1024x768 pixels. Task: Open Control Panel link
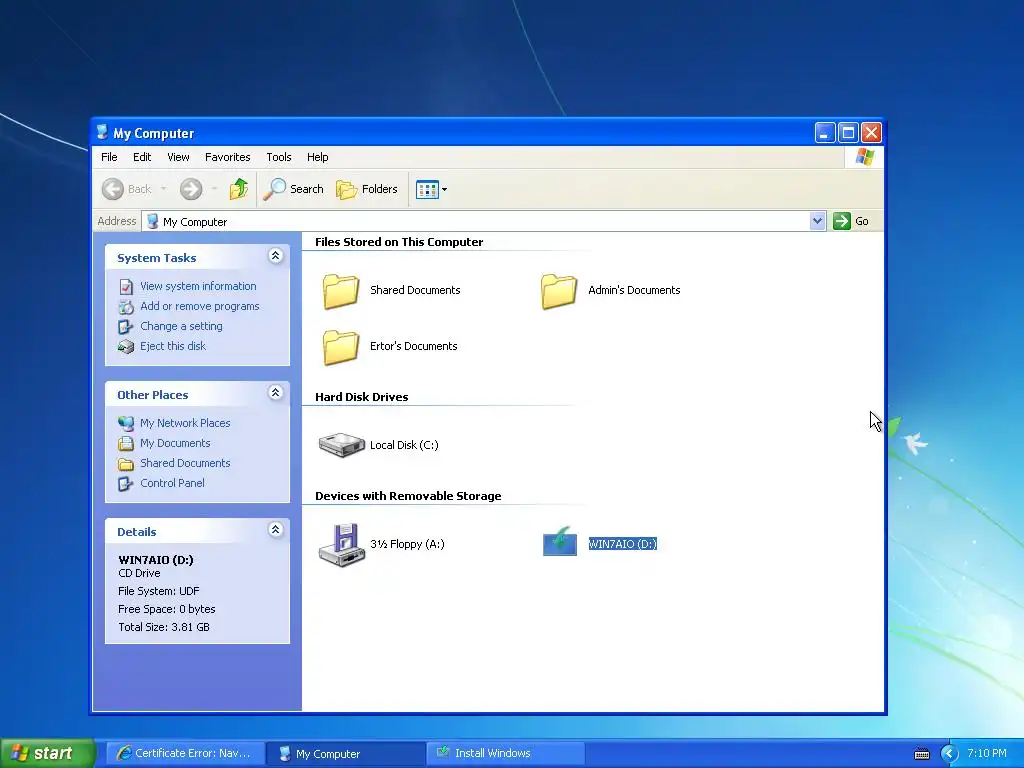click(x=172, y=483)
